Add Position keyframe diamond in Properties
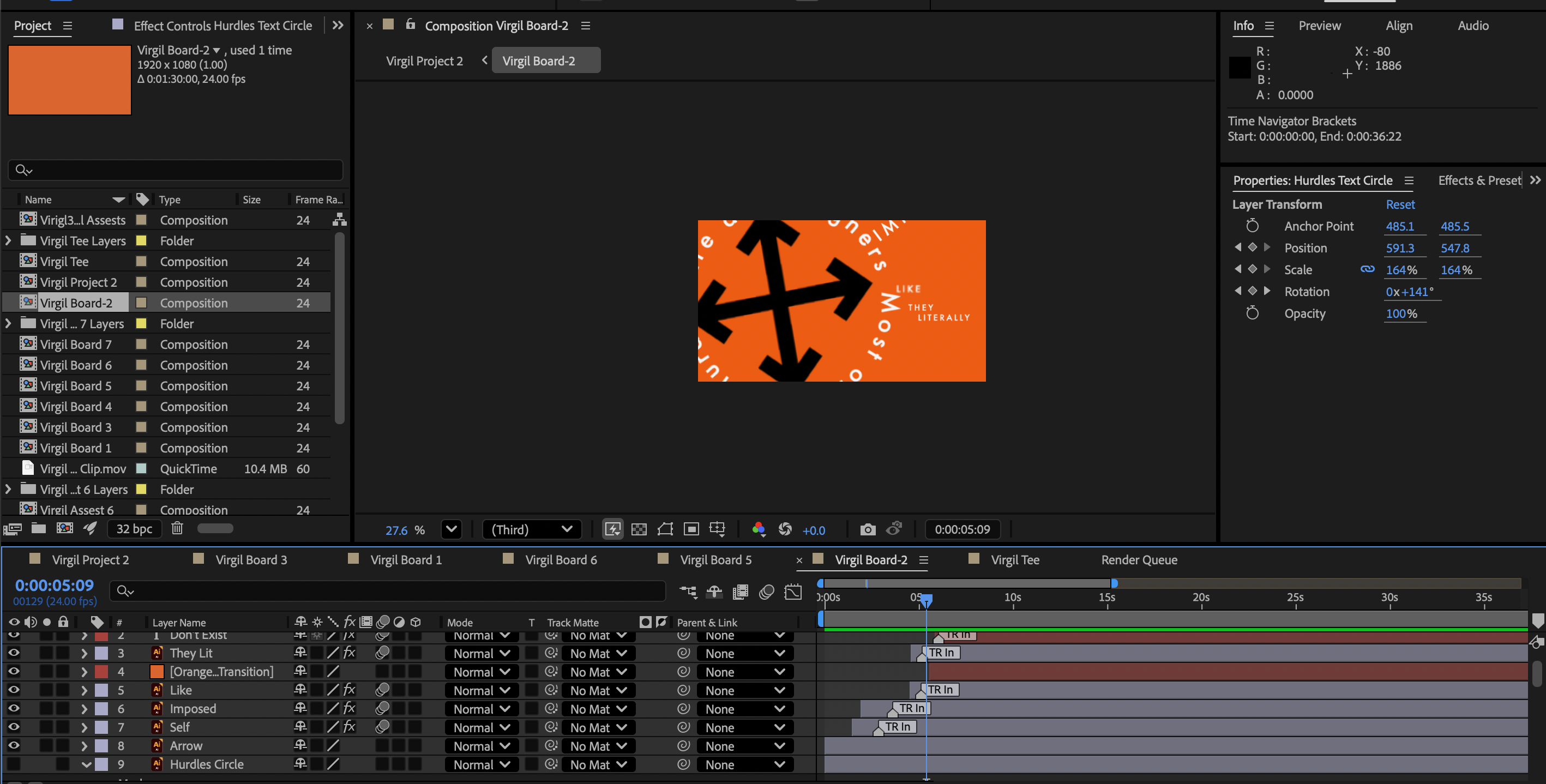The height and width of the screenshot is (784, 1546). (x=1253, y=247)
